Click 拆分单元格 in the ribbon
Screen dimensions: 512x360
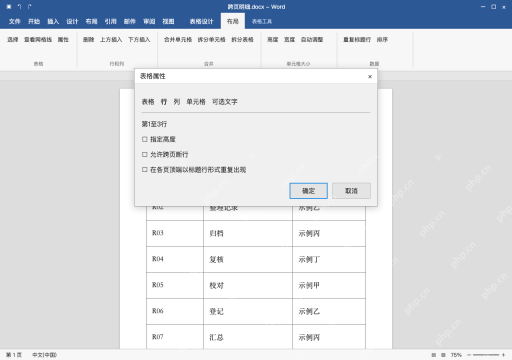click(x=211, y=40)
